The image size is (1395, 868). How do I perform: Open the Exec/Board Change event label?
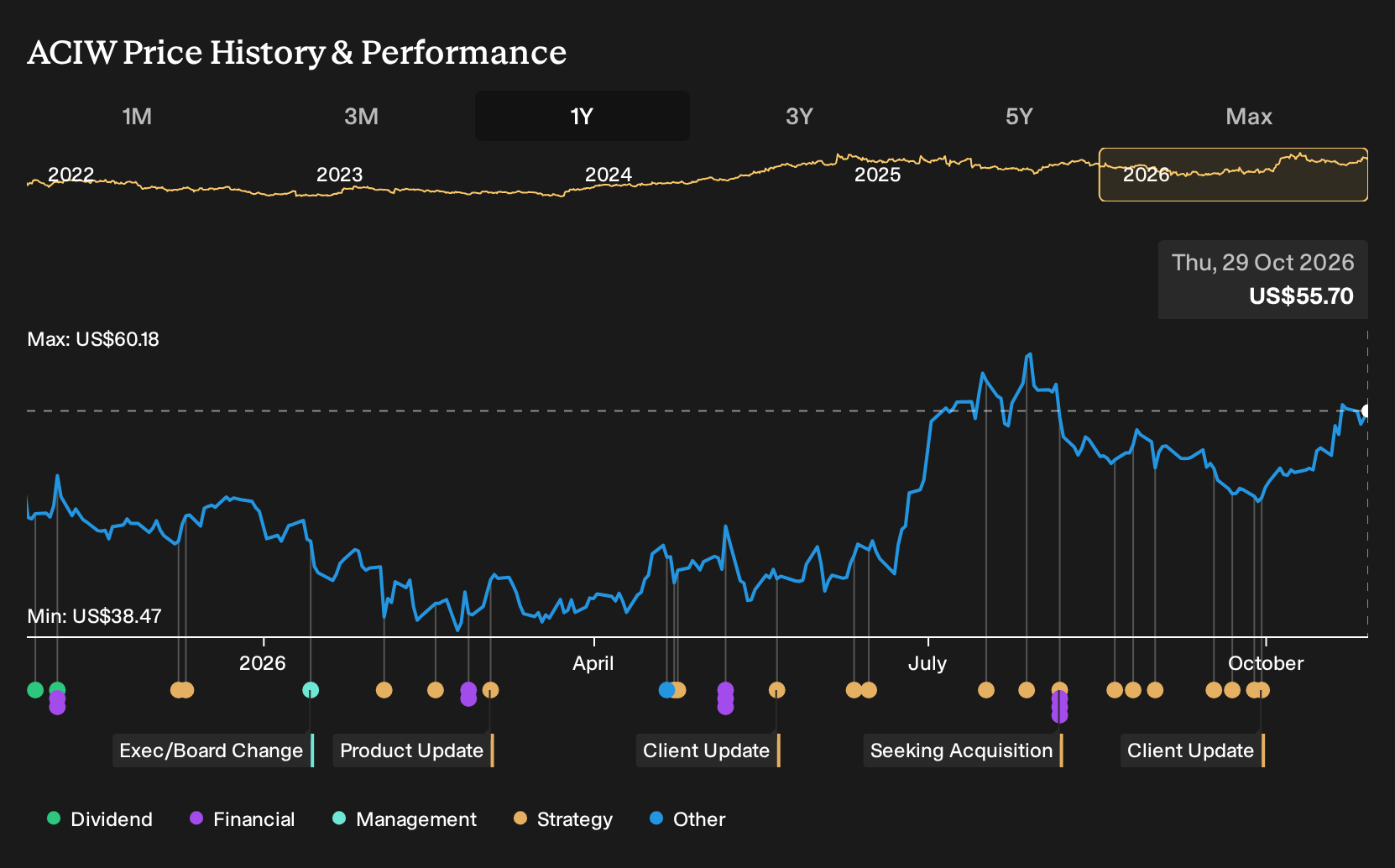pos(213,750)
